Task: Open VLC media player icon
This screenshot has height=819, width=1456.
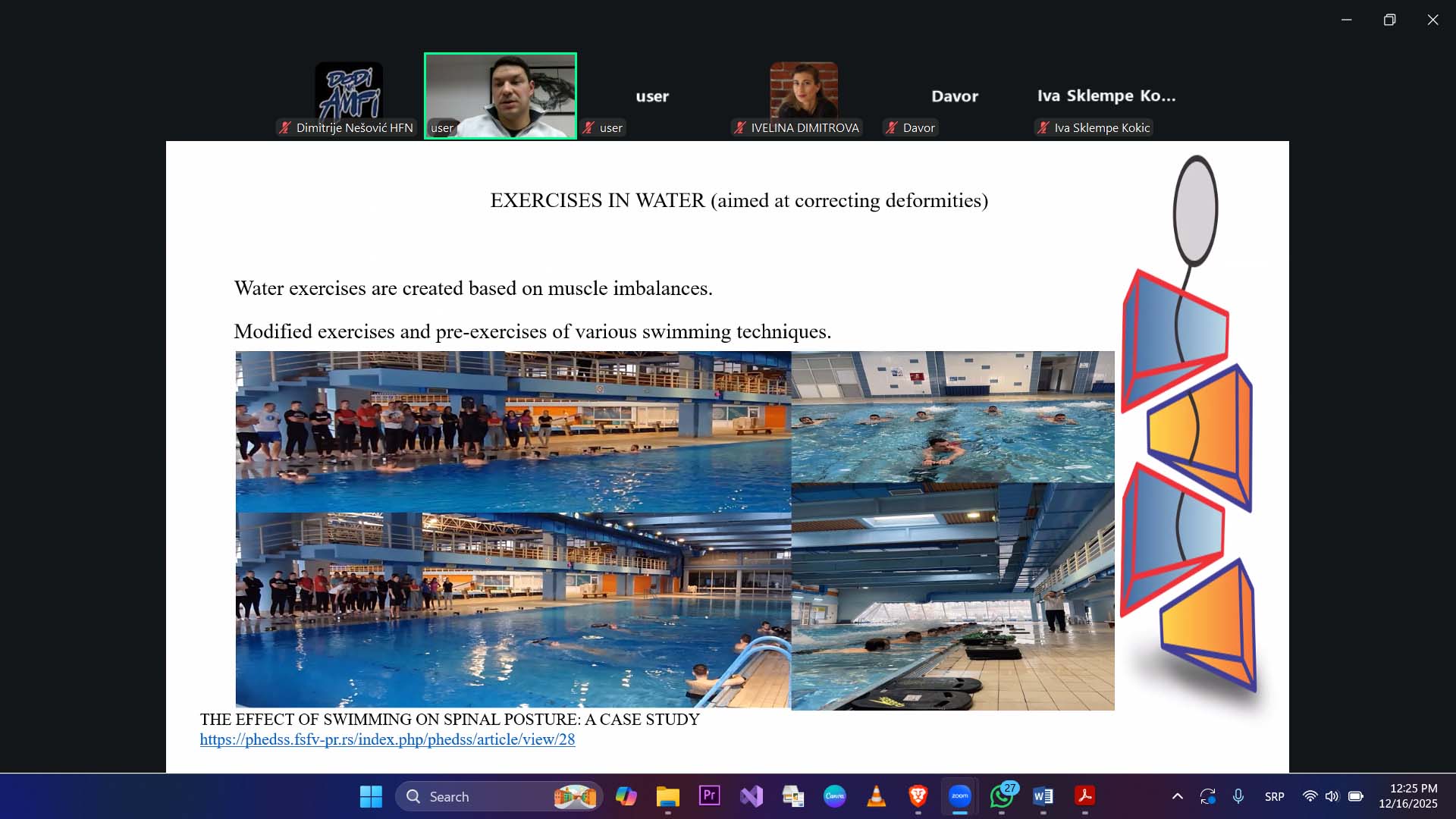Action: pos(876,796)
